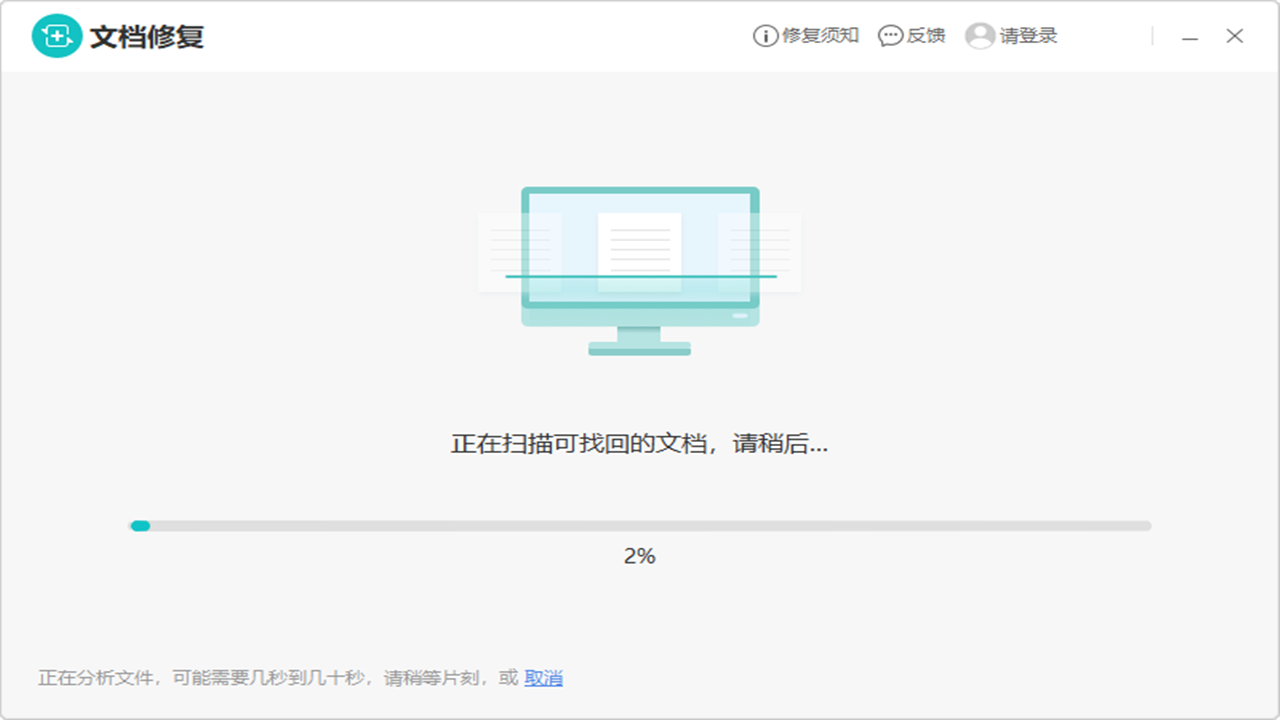Click the bottom 正在分析文件 notice text

pos(250,677)
